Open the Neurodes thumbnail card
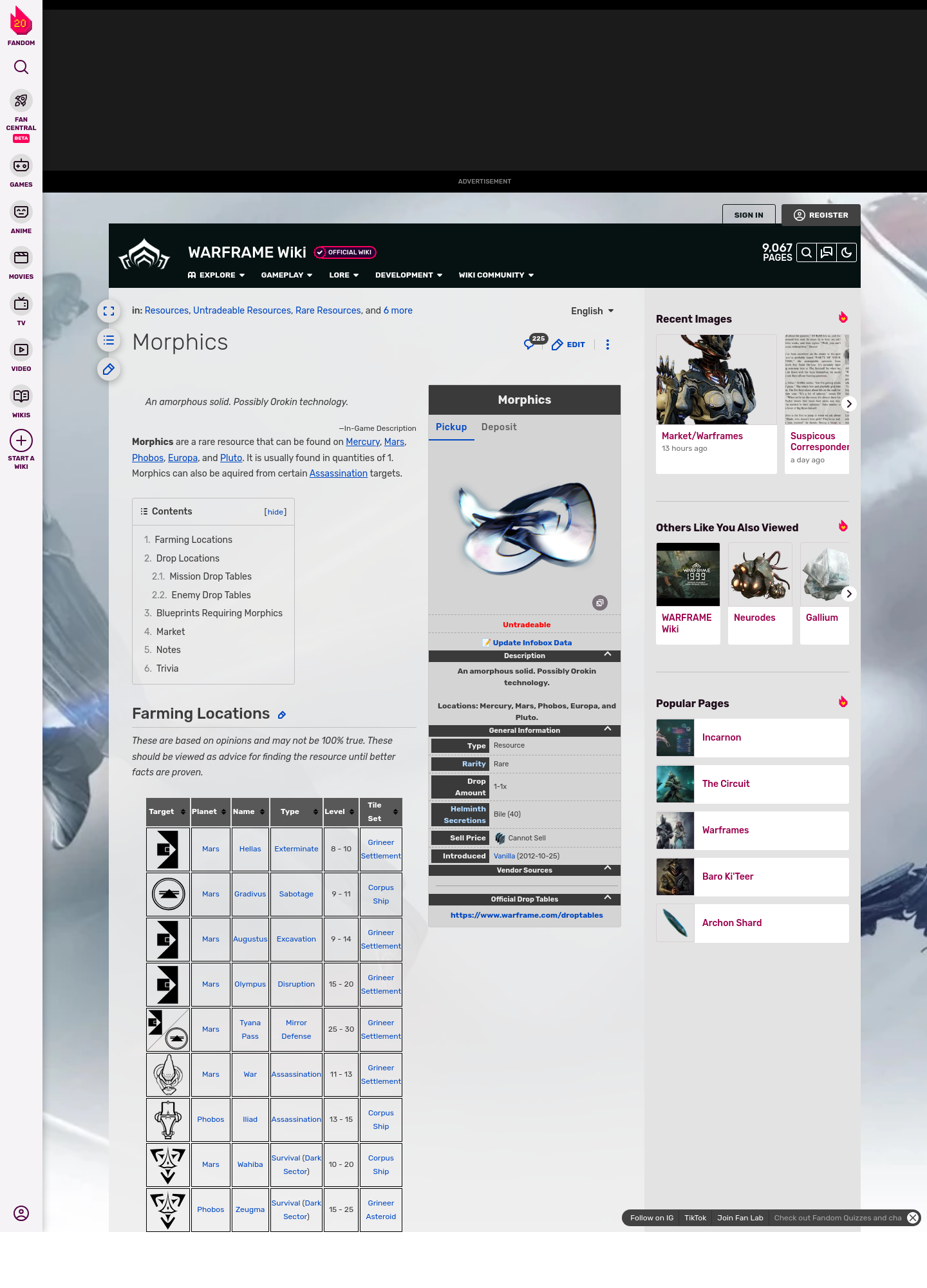The image size is (927, 1288). point(760,593)
